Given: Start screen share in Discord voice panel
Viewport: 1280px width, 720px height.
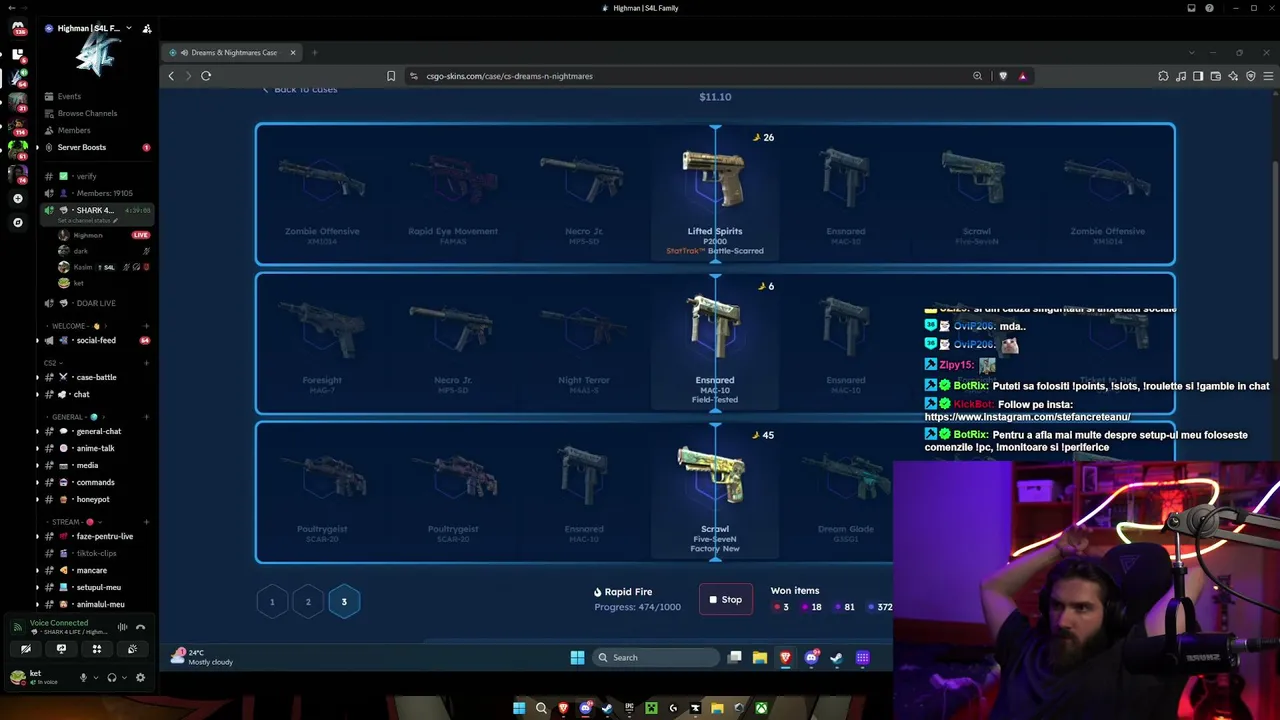Looking at the screenshot, I should tap(61, 649).
